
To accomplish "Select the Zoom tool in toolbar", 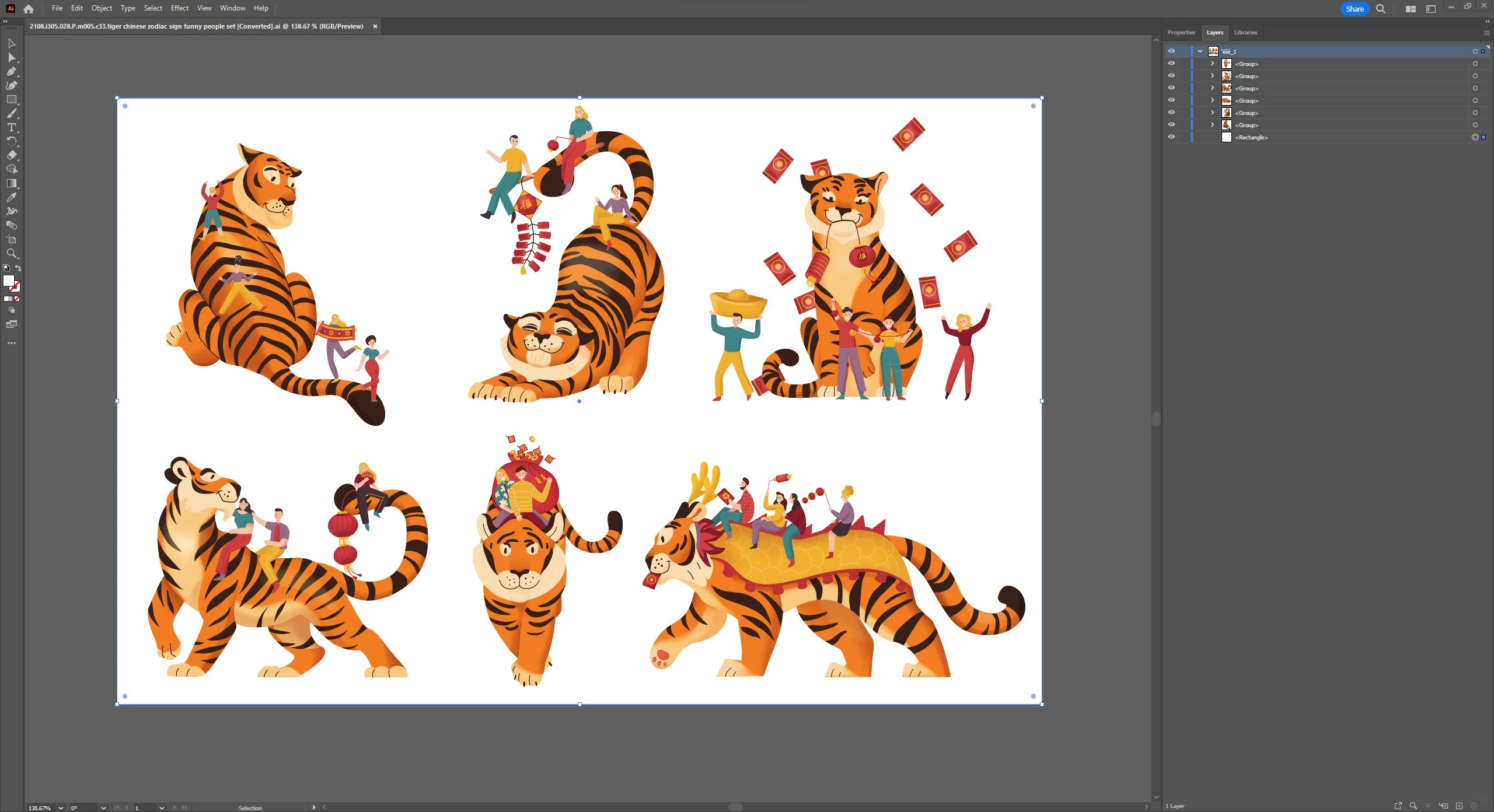I will 11,253.
